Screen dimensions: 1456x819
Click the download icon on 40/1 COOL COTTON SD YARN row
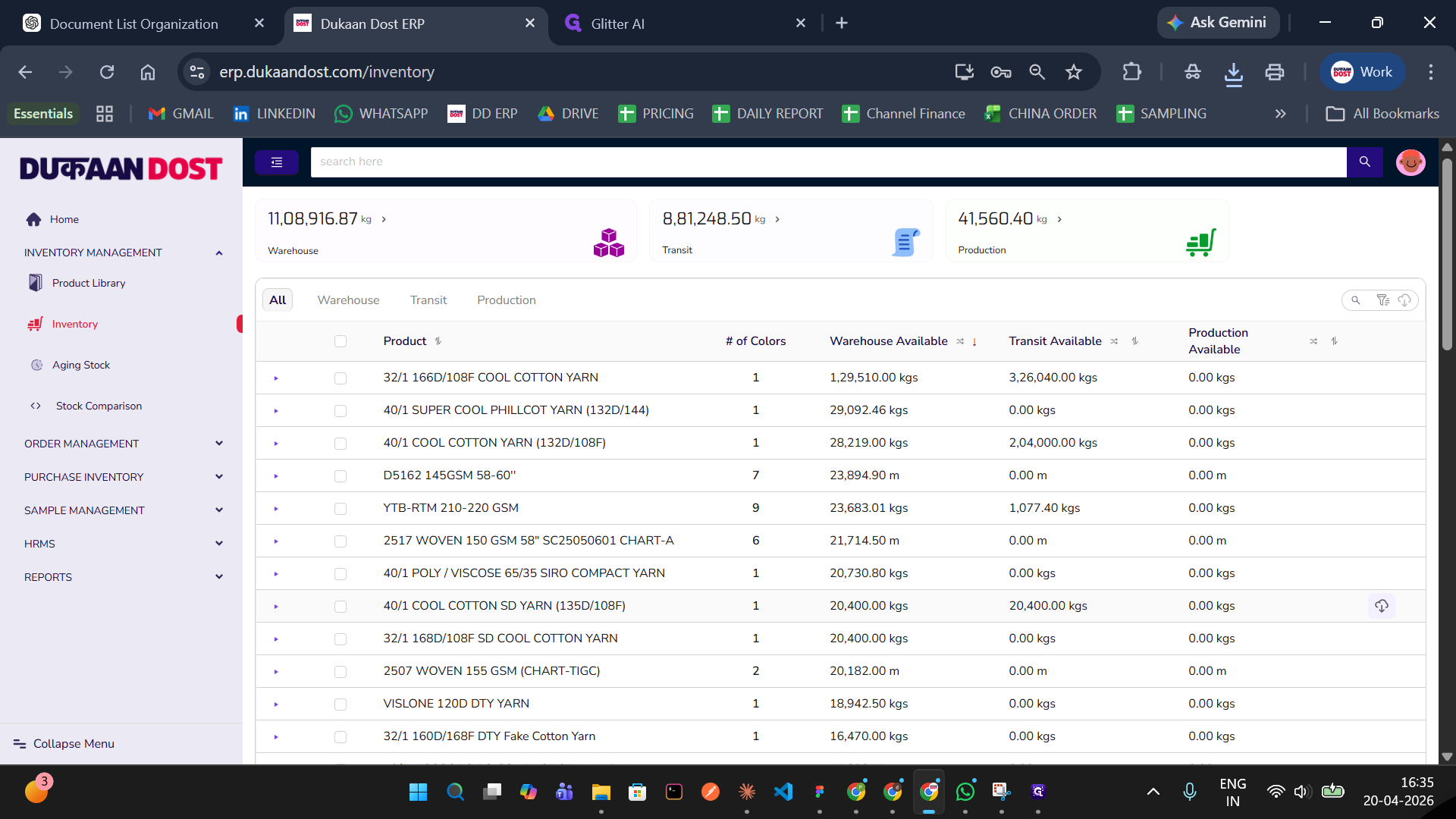pos(1381,606)
